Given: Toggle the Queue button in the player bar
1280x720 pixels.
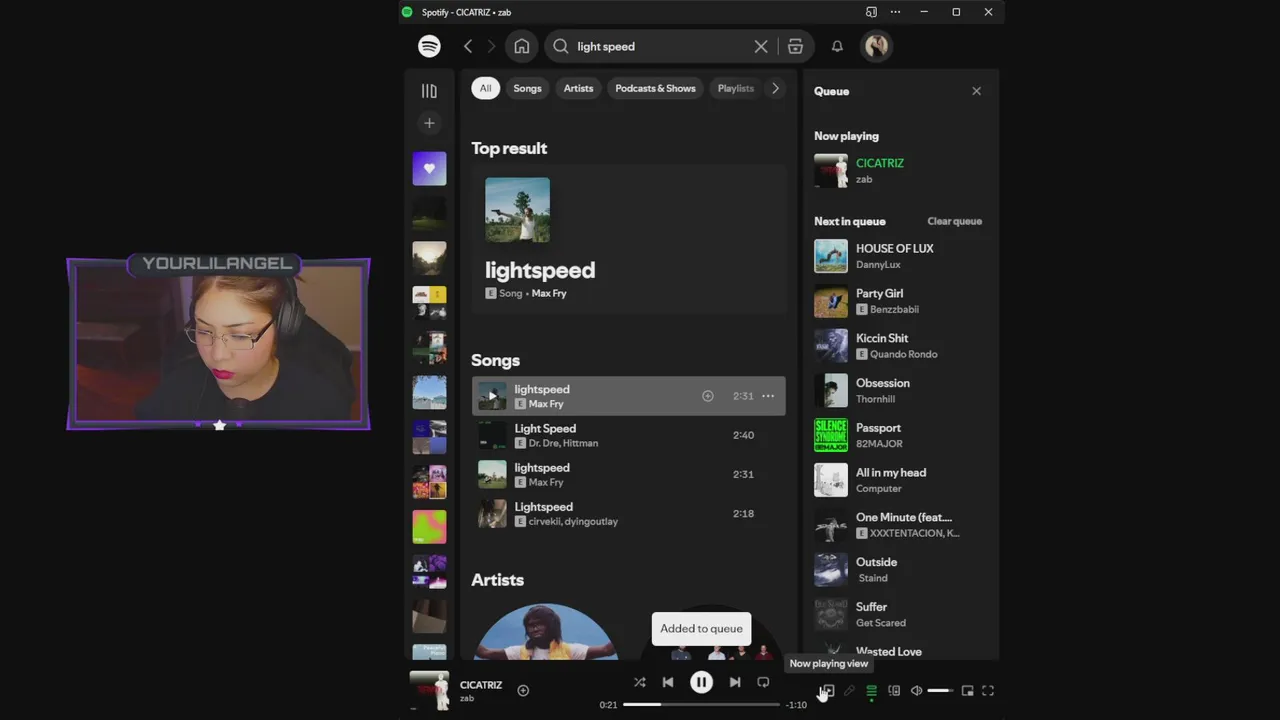Looking at the screenshot, I should tap(872, 691).
